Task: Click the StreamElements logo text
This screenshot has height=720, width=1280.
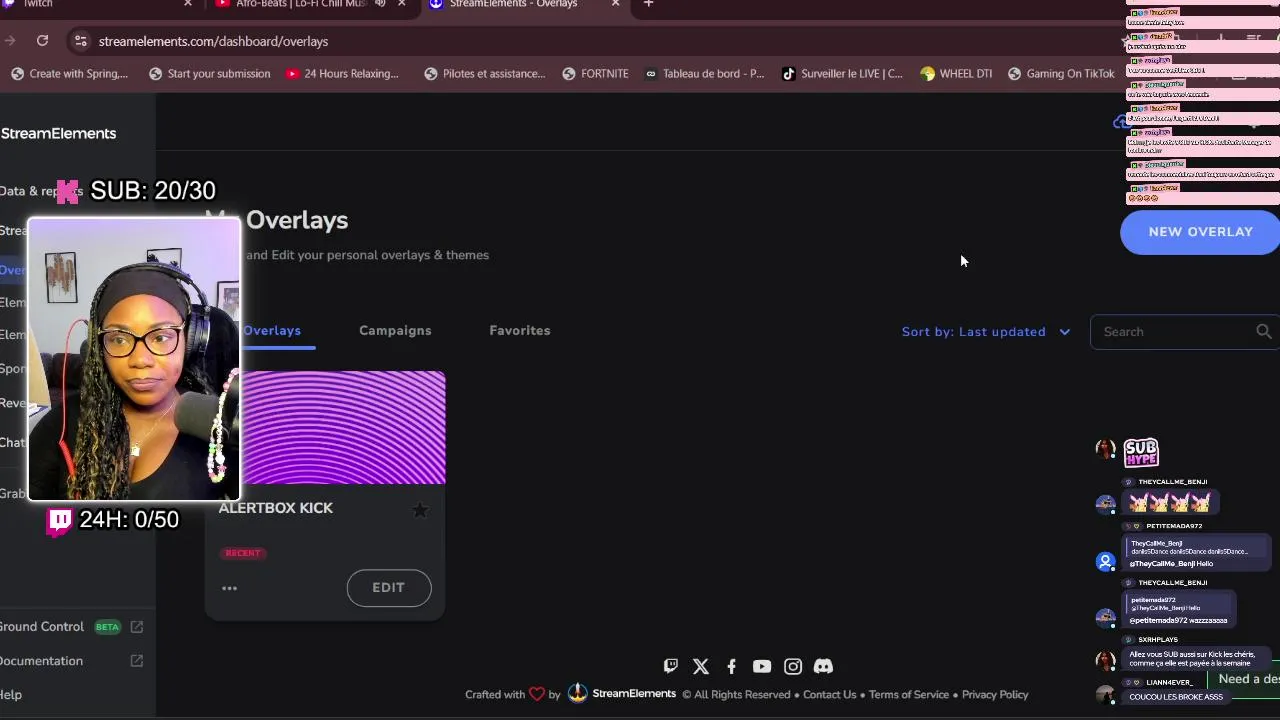Action: [58, 133]
